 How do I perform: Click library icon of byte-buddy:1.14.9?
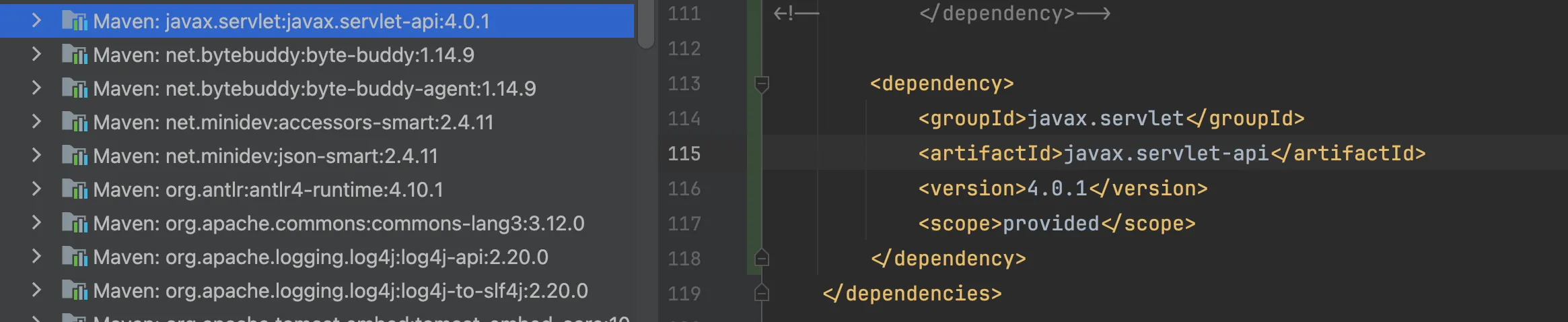click(x=75, y=55)
